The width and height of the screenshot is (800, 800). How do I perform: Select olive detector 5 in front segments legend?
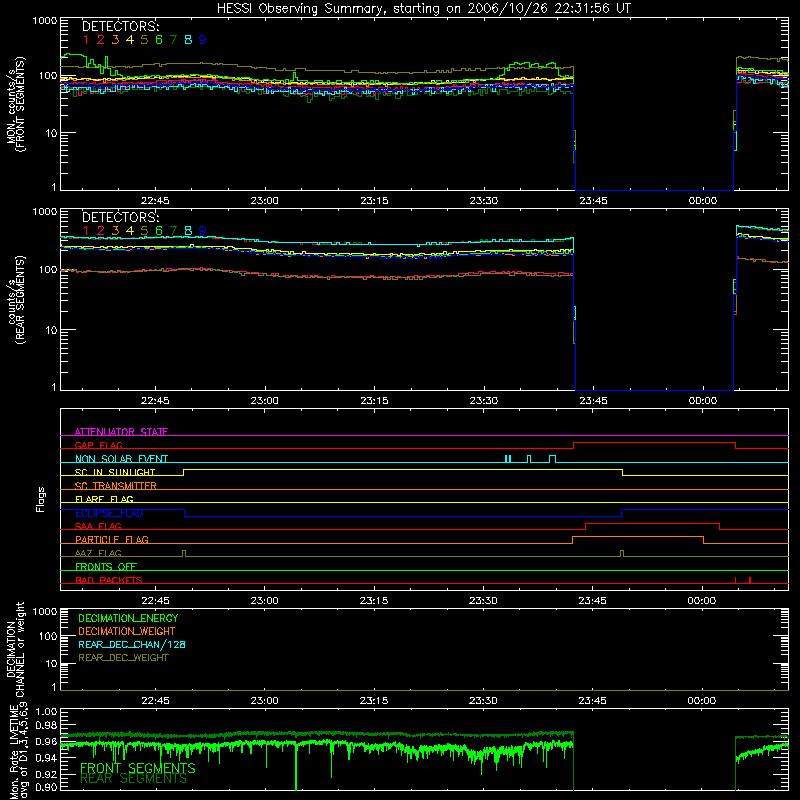[x=144, y=40]
